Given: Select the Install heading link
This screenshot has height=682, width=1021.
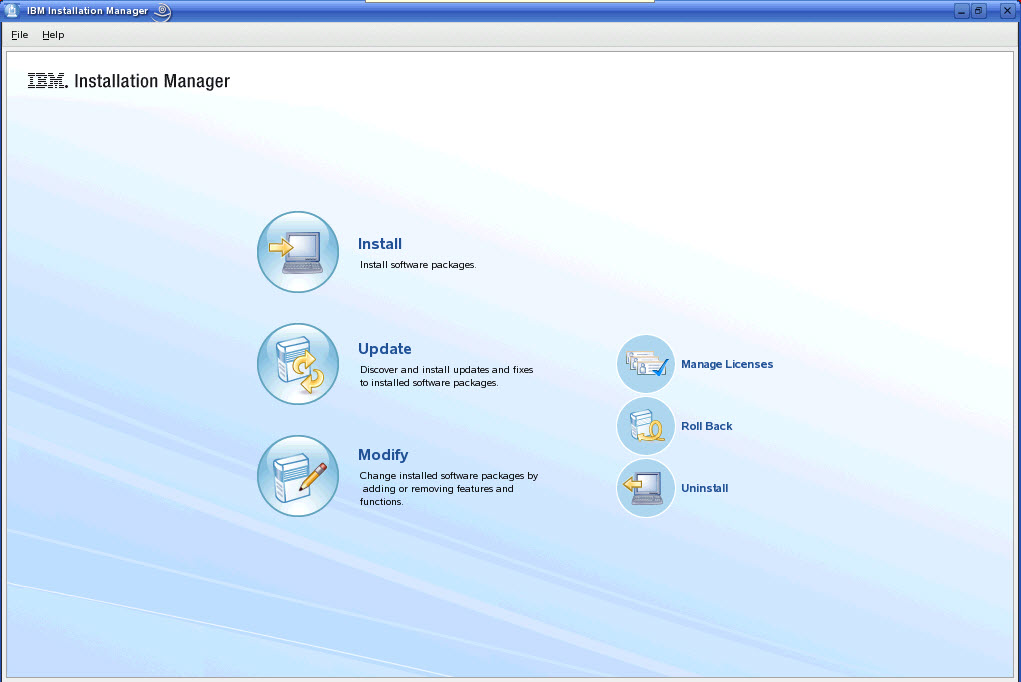Looking at the screenshot, I should (x=380, y=244).
